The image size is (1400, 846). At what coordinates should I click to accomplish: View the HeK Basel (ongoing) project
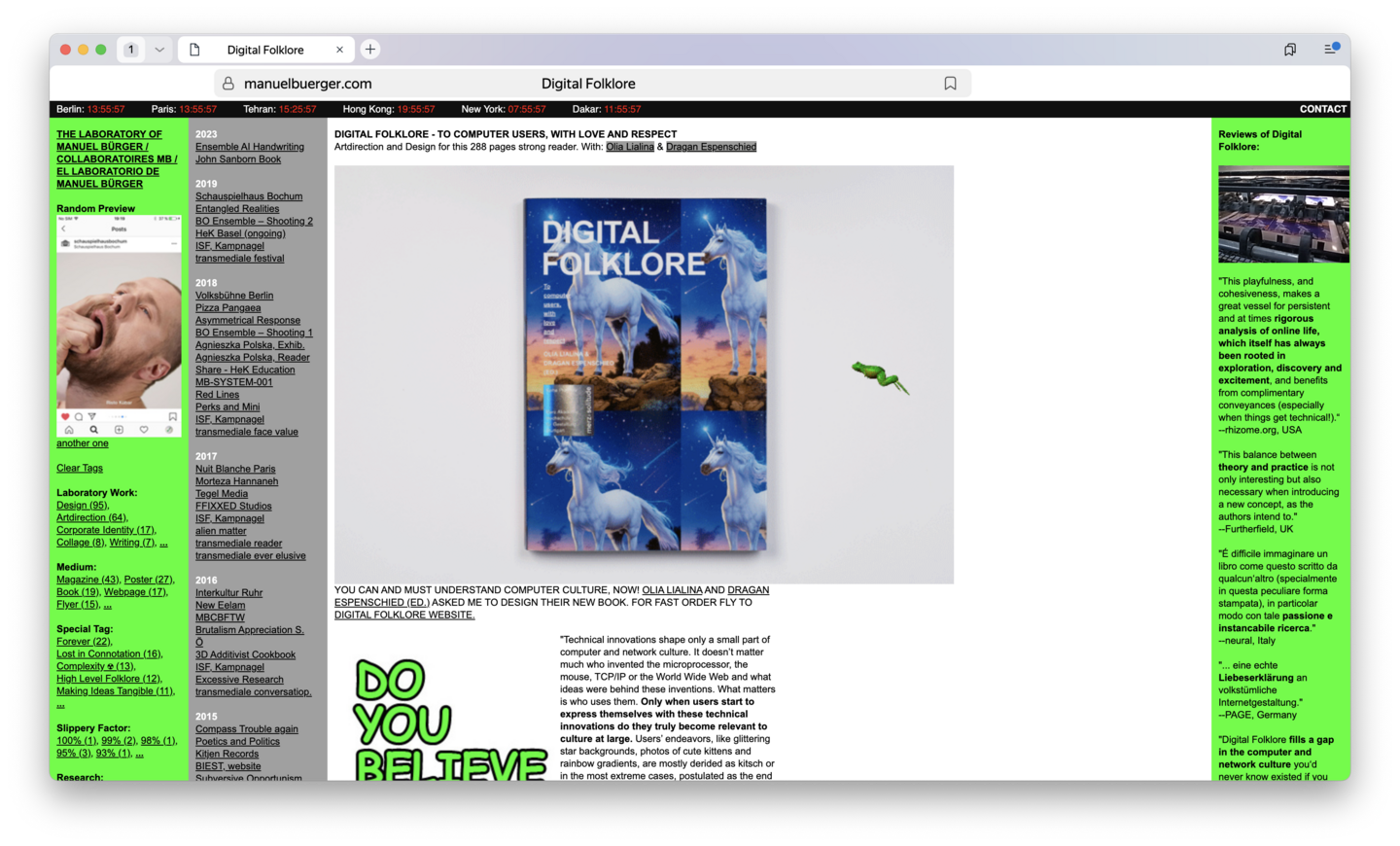[240, 233]
